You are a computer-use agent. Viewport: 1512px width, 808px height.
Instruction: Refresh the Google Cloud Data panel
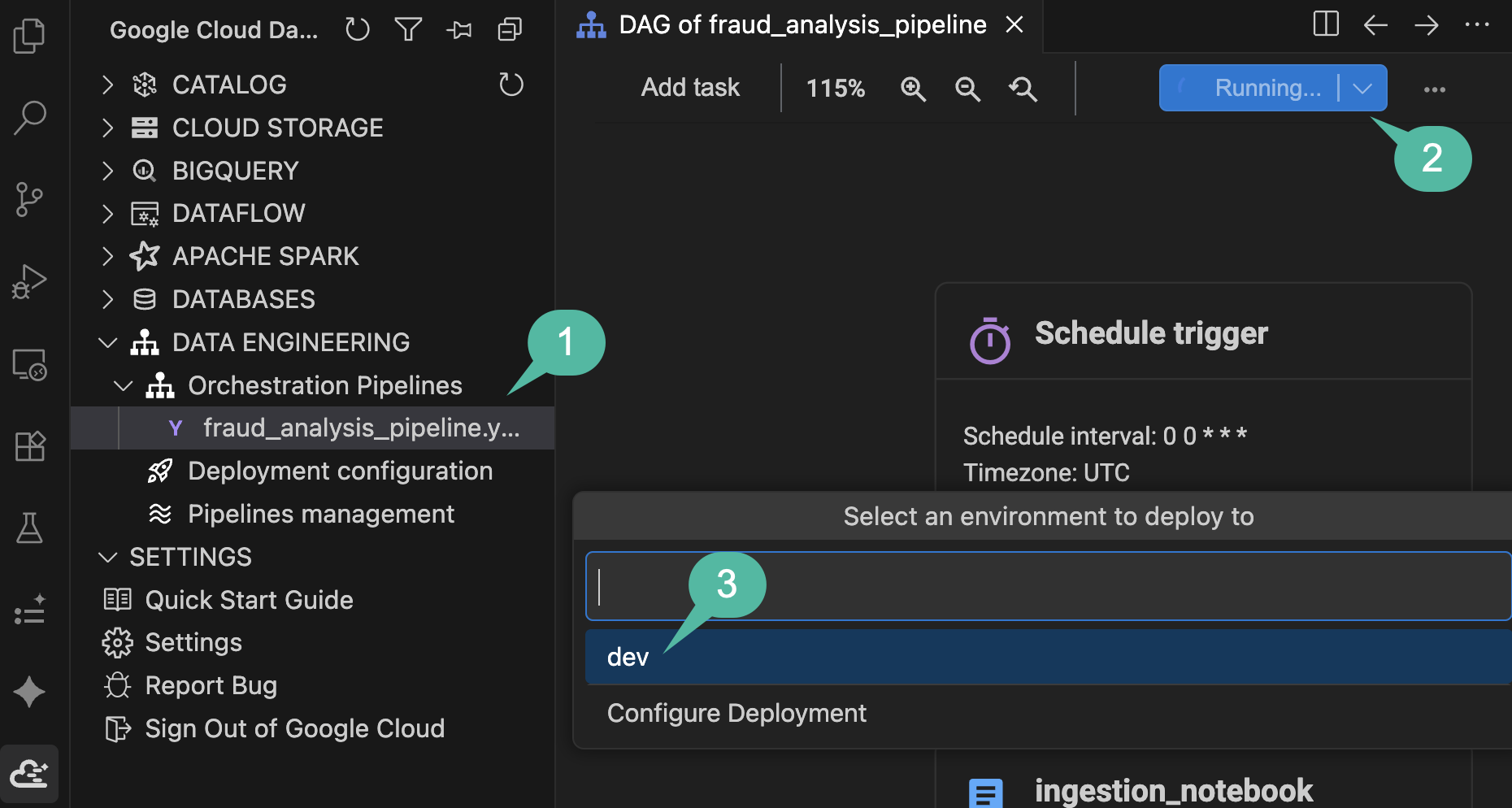pyautogui.click(x=357, y=30)
